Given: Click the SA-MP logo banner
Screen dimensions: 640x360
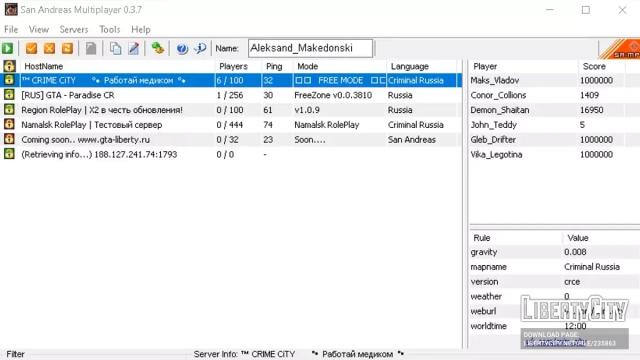Looking at the screenshot, I should click(x=620, y=49).
